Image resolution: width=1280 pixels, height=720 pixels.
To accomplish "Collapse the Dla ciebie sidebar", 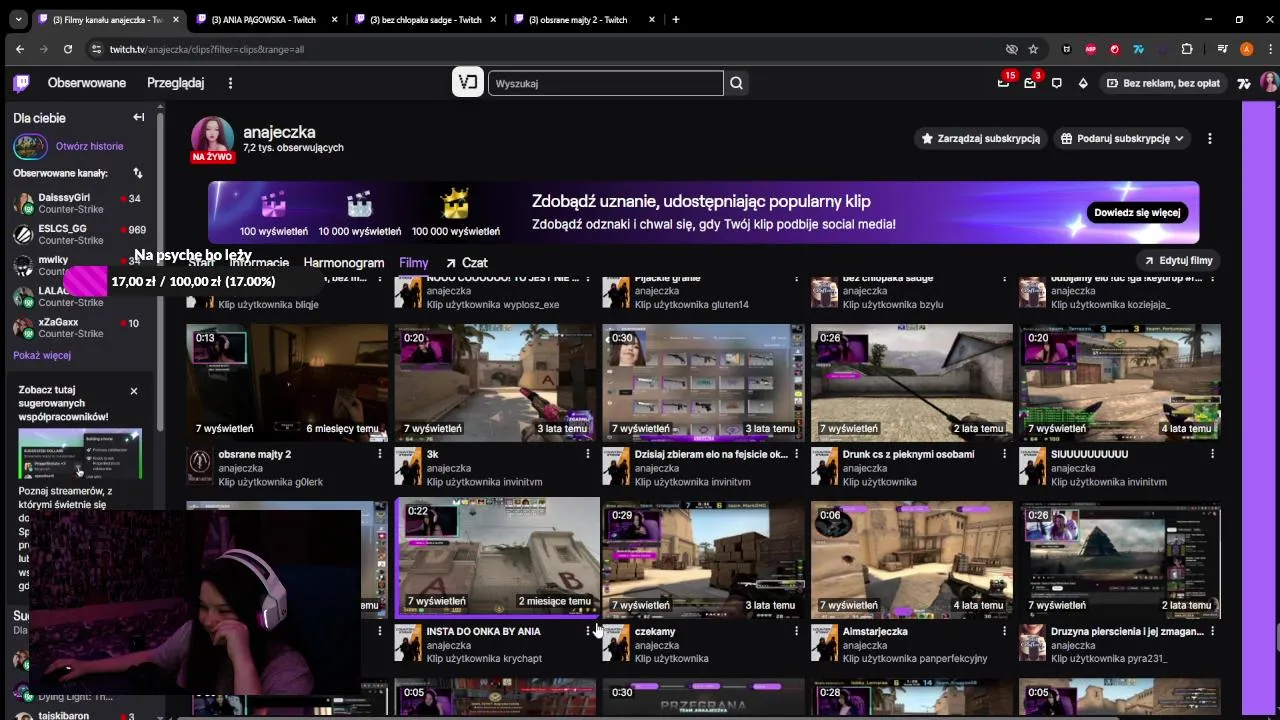I will [x=139, y=117].
